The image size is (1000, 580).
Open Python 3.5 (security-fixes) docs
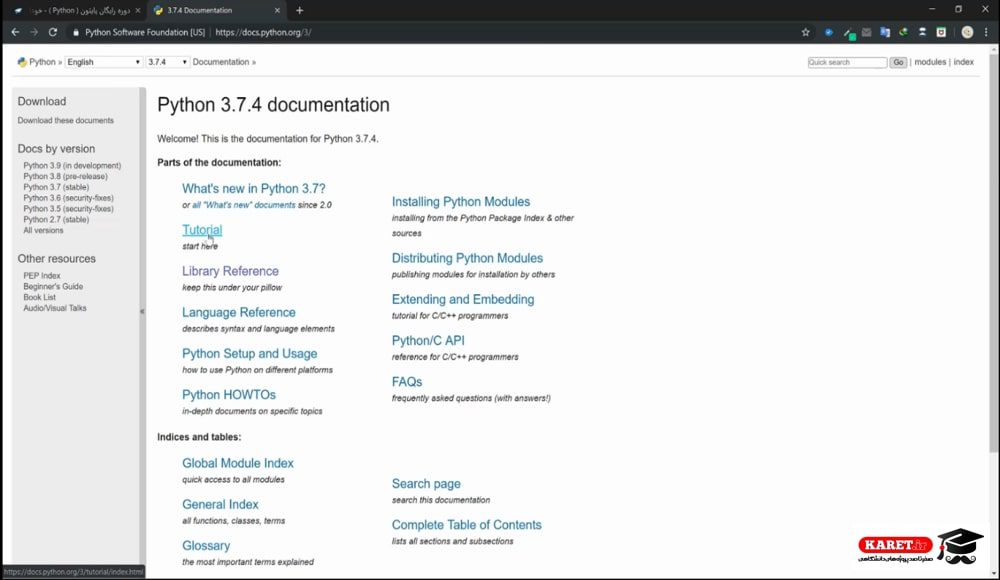68,209
